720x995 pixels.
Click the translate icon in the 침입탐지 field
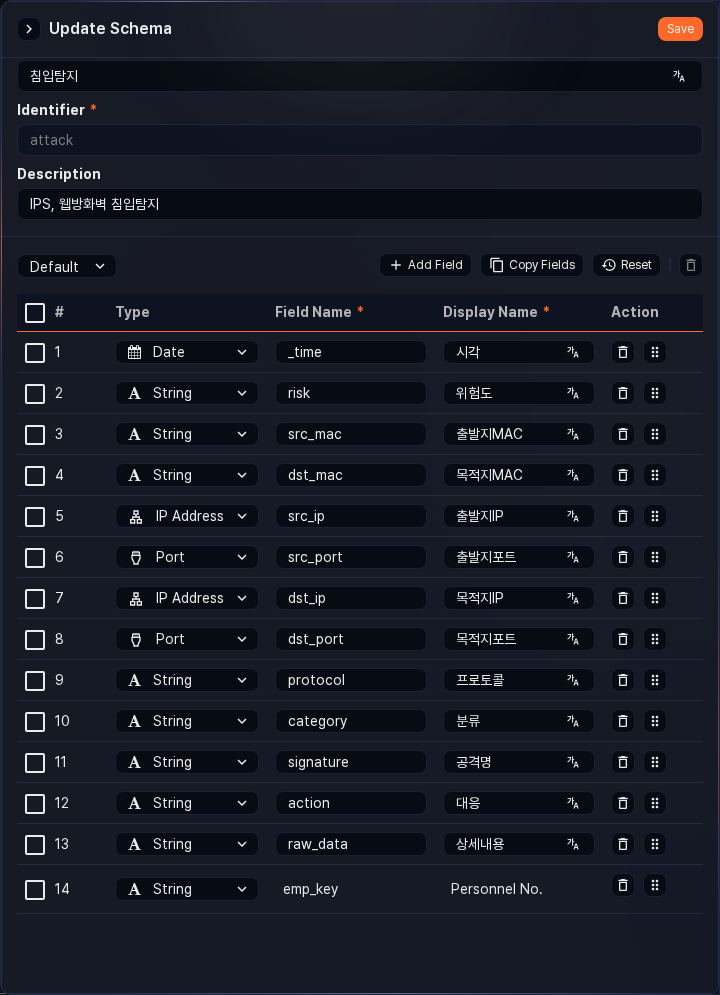point(679,76)
